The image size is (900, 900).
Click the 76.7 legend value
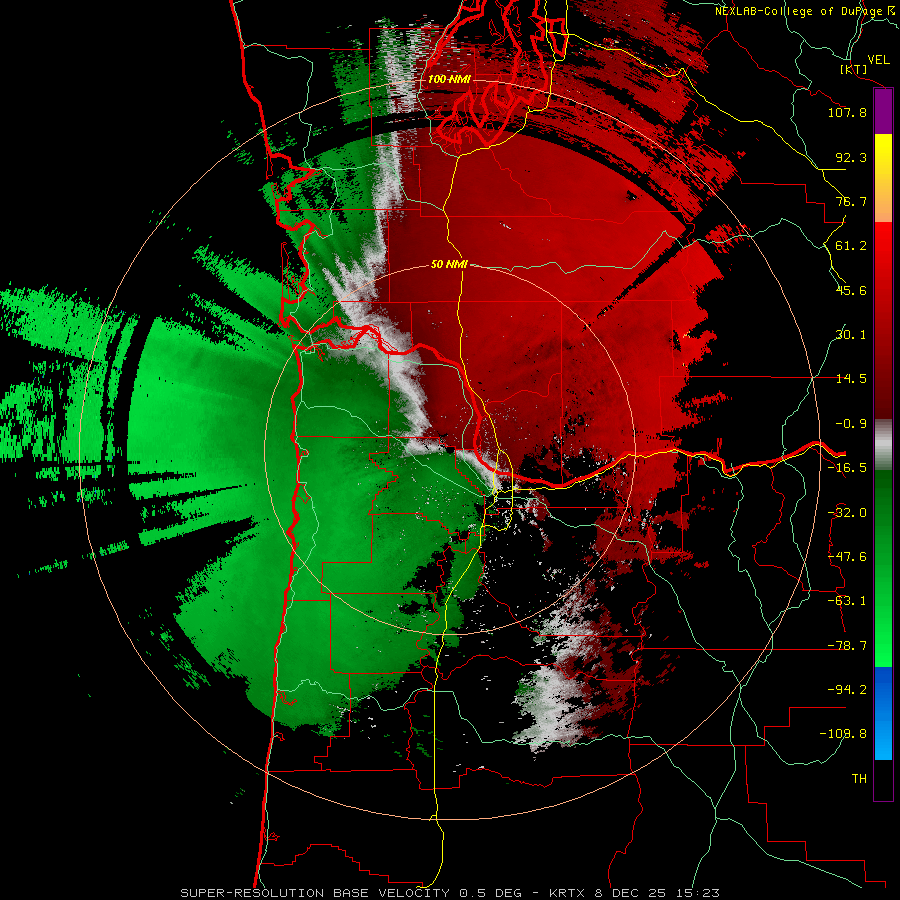851,201
